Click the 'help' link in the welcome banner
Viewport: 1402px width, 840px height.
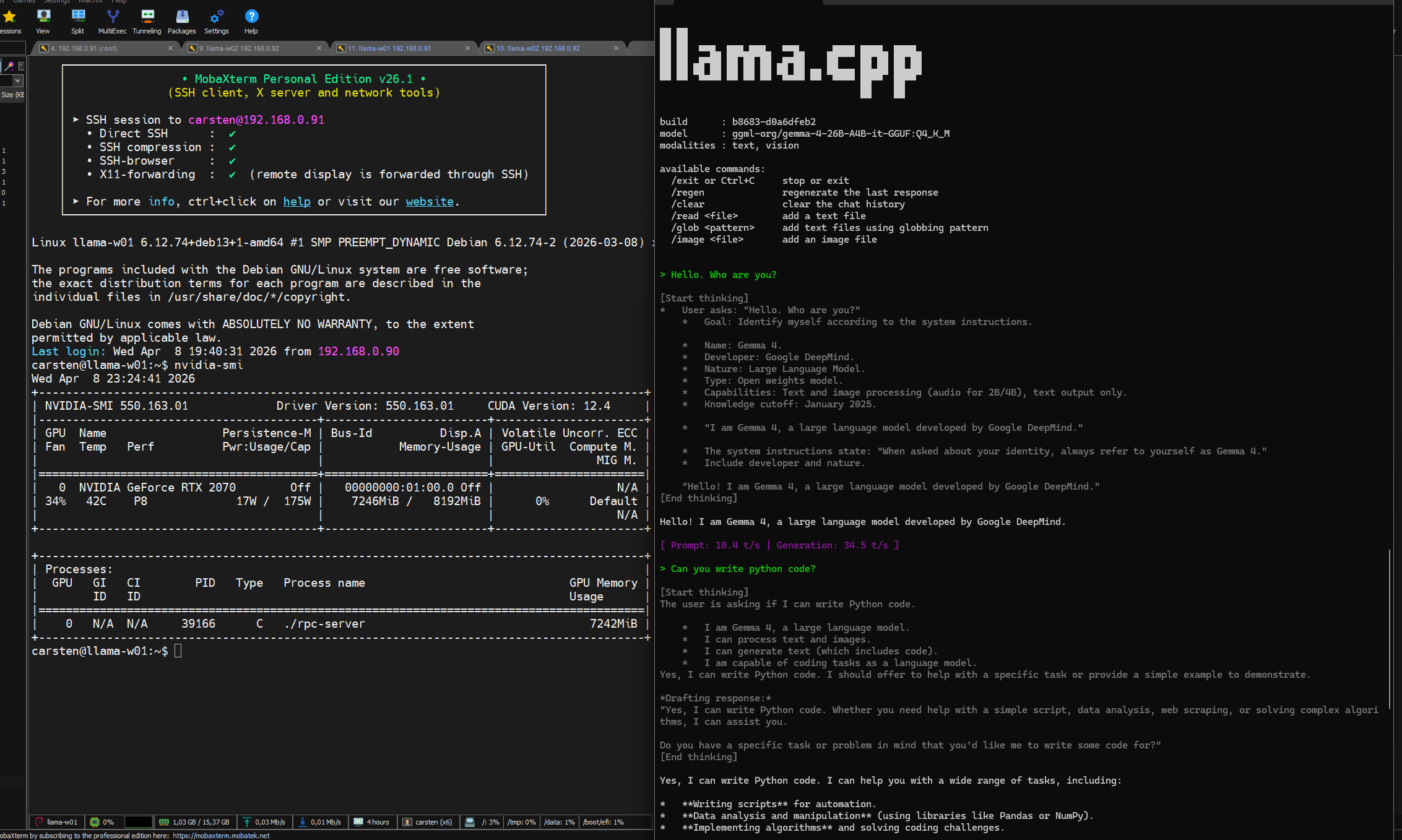coord(297,202)
